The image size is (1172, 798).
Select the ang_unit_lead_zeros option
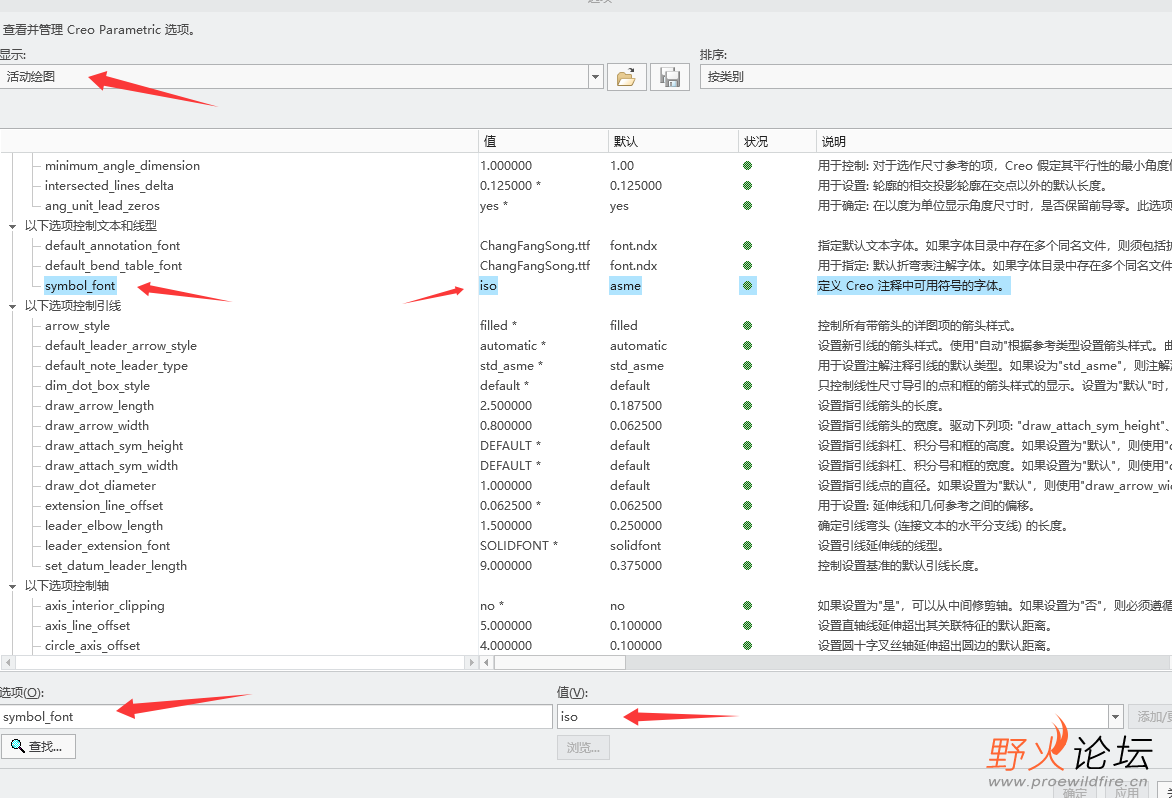102,206
